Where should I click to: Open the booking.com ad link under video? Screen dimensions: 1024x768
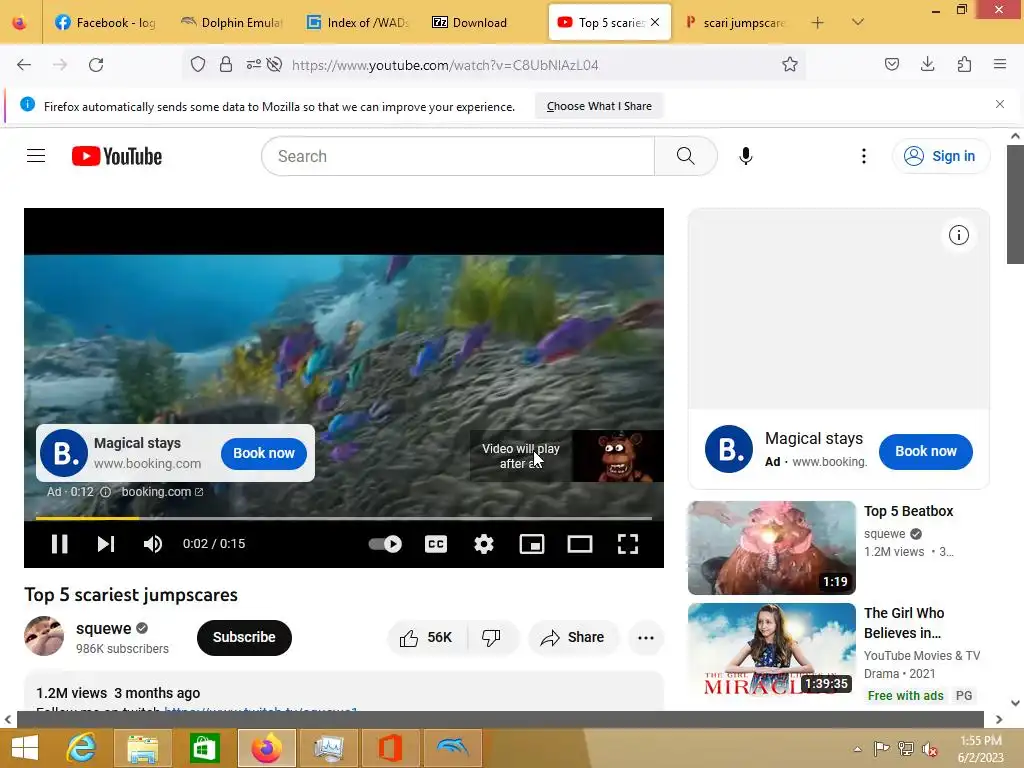162,492
